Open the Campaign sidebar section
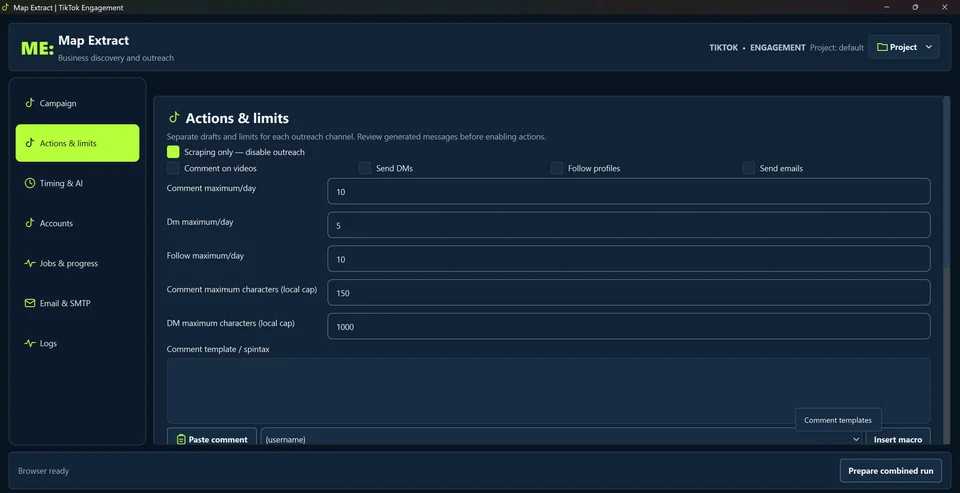The width and height of the screenshot is (960, 493). 77,103
